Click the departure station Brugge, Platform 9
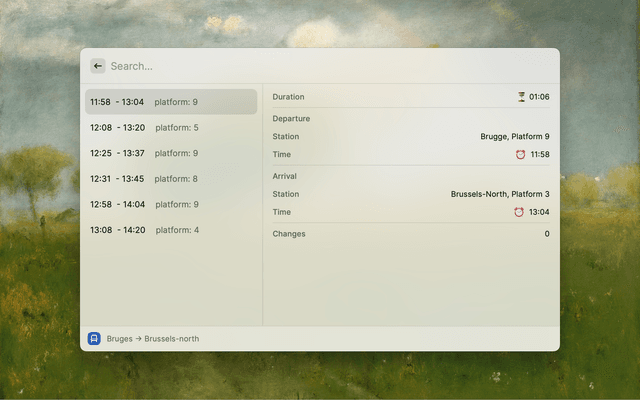This screenshot has height=400, width=640. (x=514, y=136)
